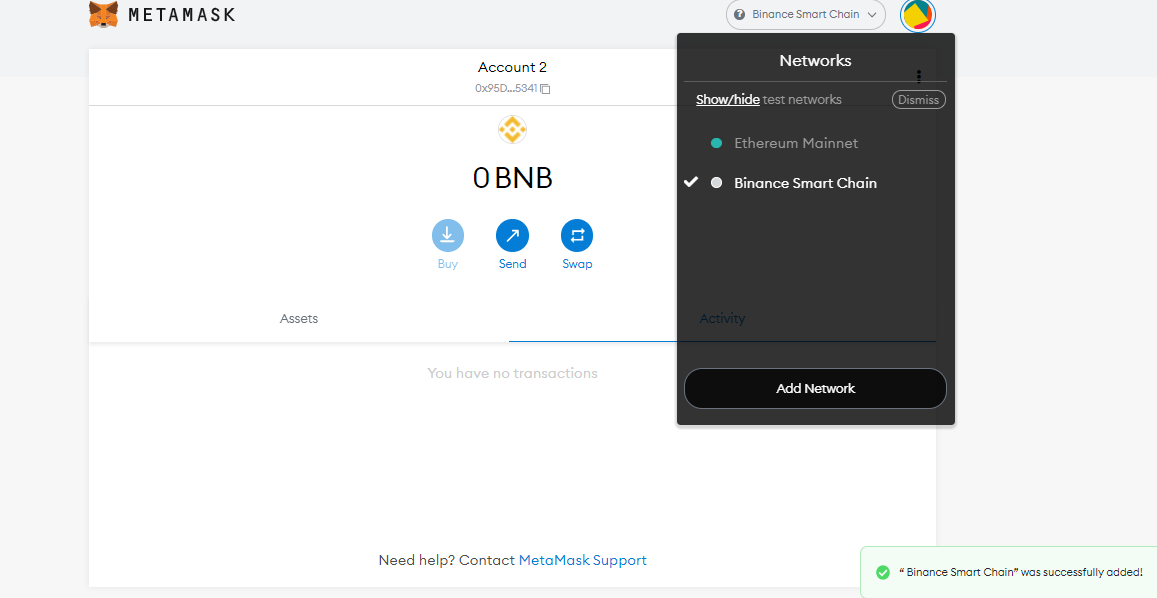The height and width of the screenshot is (598, 1157).
Task: Open the three-dot account options menu
Action: (x=919, y=76)
